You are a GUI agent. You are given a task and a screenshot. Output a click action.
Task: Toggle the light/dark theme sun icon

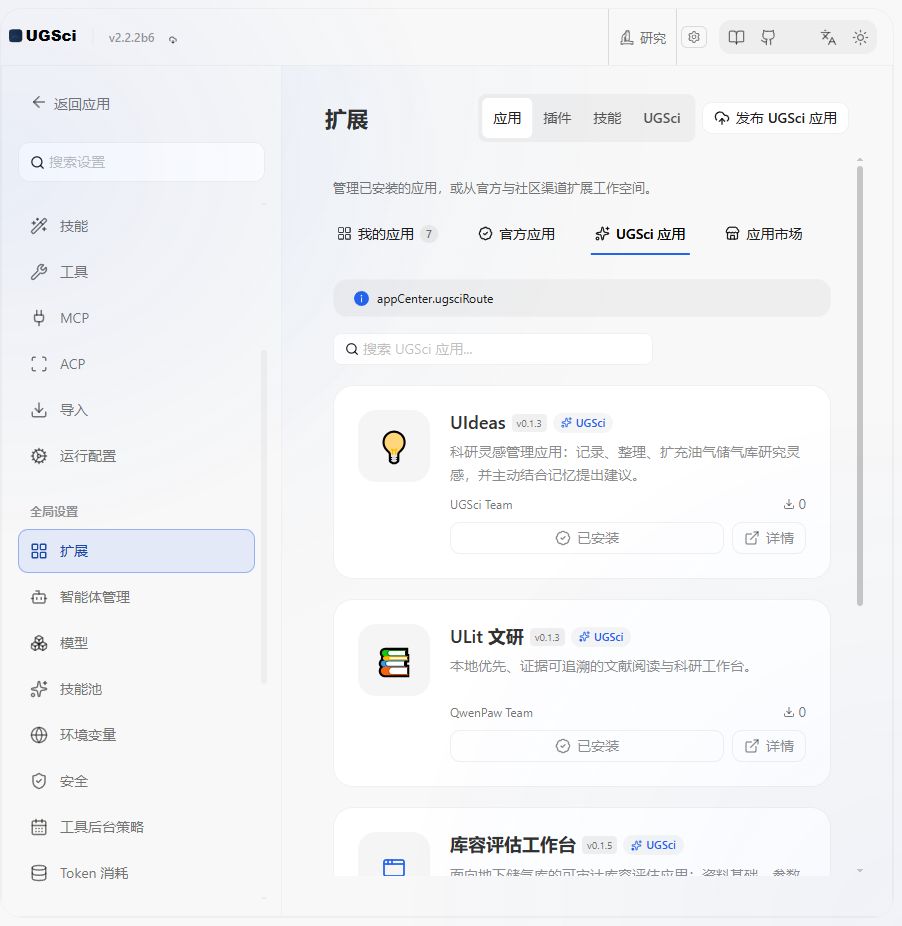860,38
